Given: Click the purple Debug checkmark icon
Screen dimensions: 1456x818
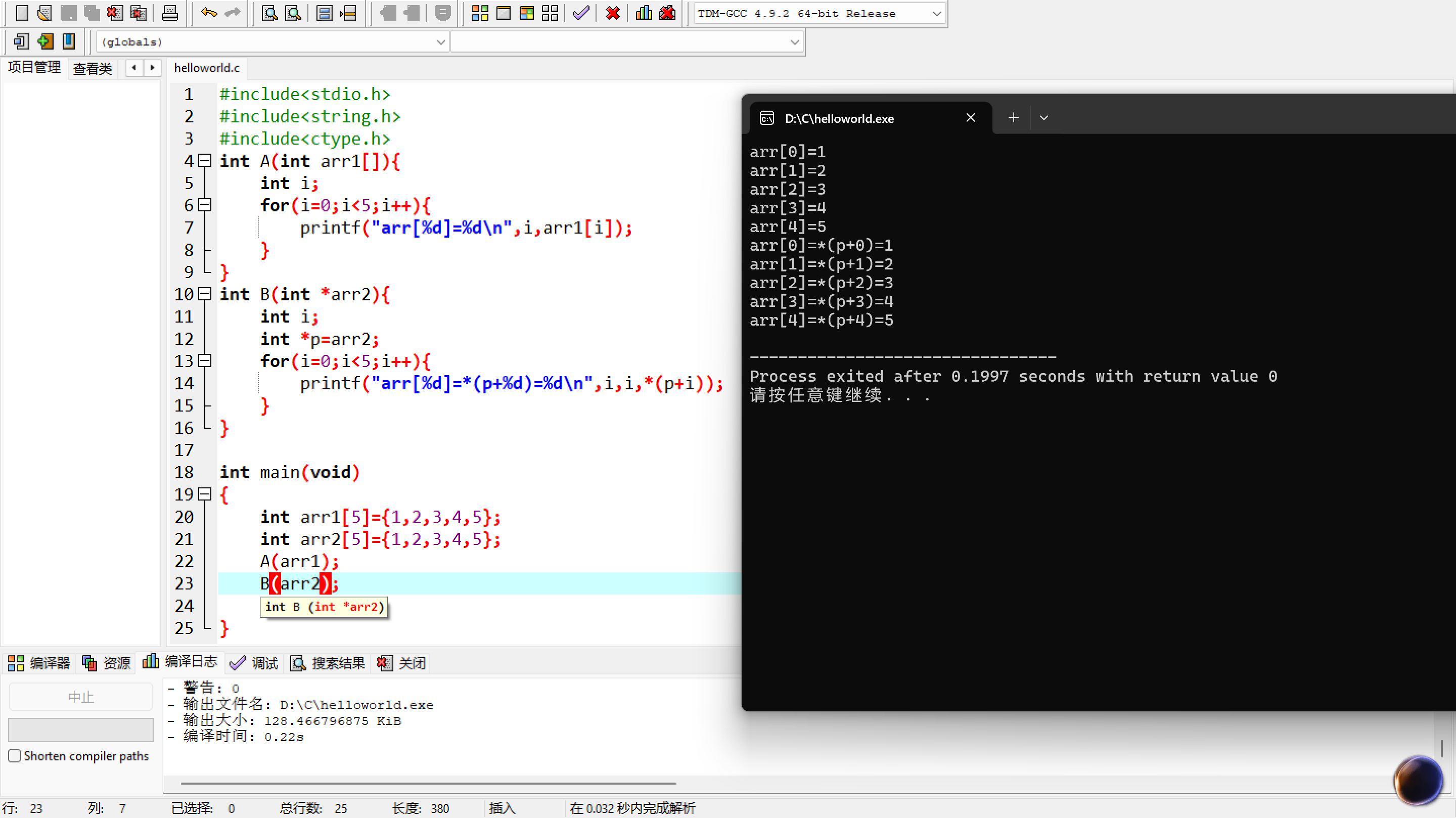Looking at the screenshot, I should click(581, 13).
